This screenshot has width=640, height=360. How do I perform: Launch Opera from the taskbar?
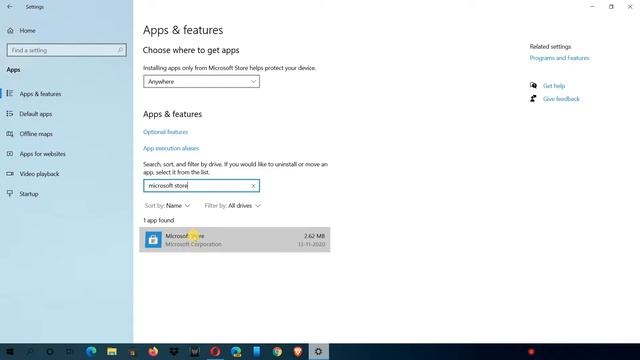(215, 351)
